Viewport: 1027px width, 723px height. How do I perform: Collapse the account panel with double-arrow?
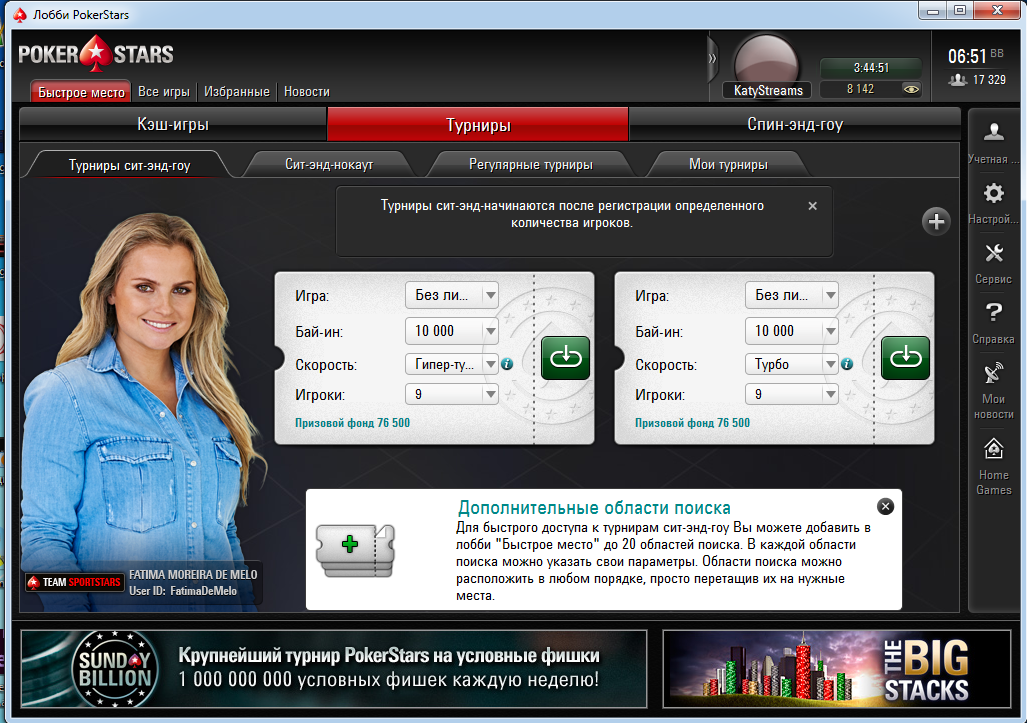pos(712,58)
